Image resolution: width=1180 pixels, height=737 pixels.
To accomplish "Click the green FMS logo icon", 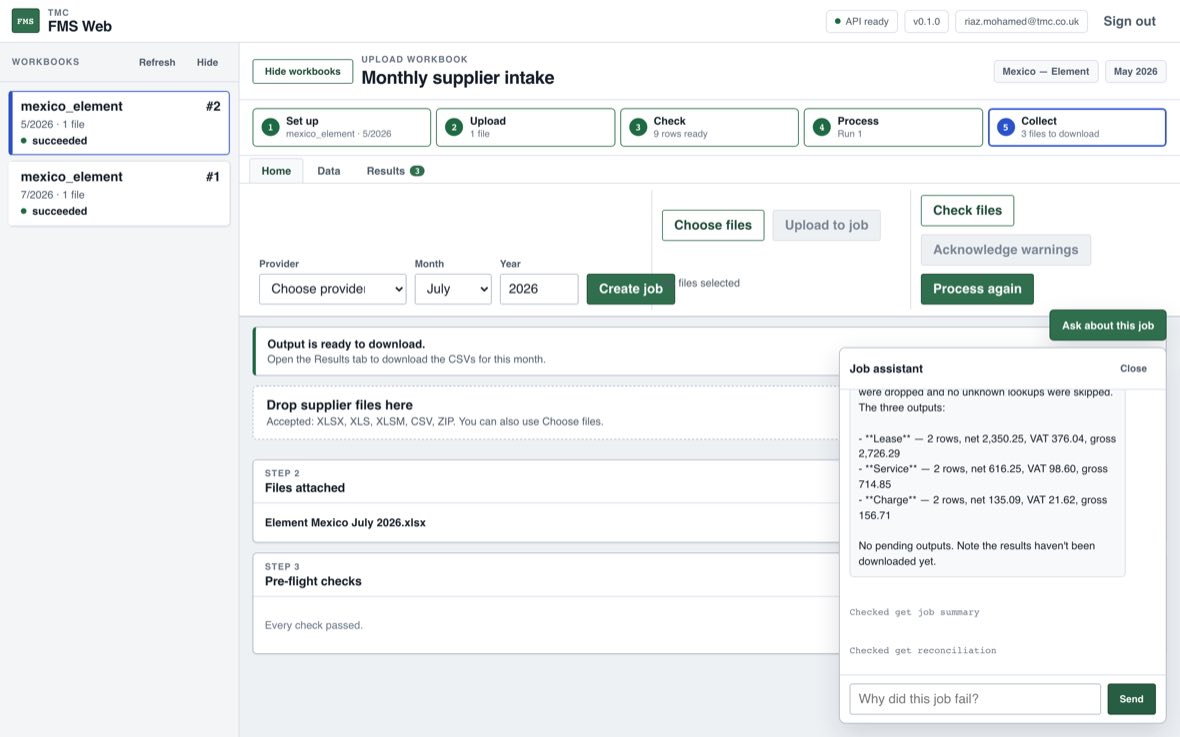I will coord(26,20).
